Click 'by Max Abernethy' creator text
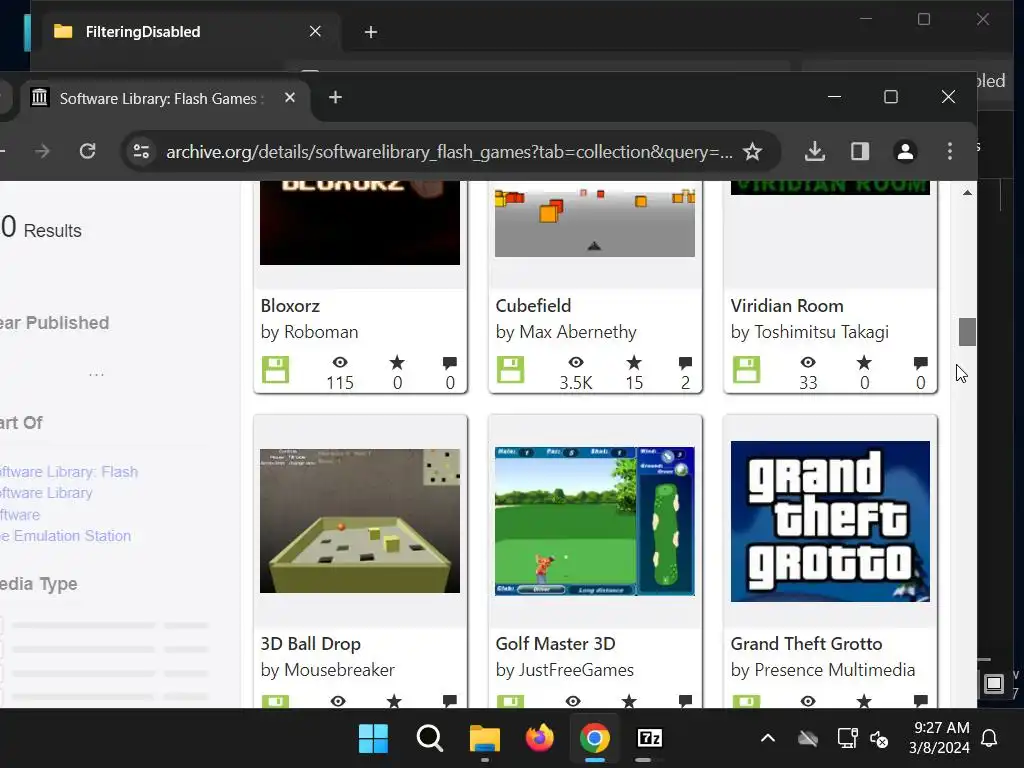 [566, 332]
